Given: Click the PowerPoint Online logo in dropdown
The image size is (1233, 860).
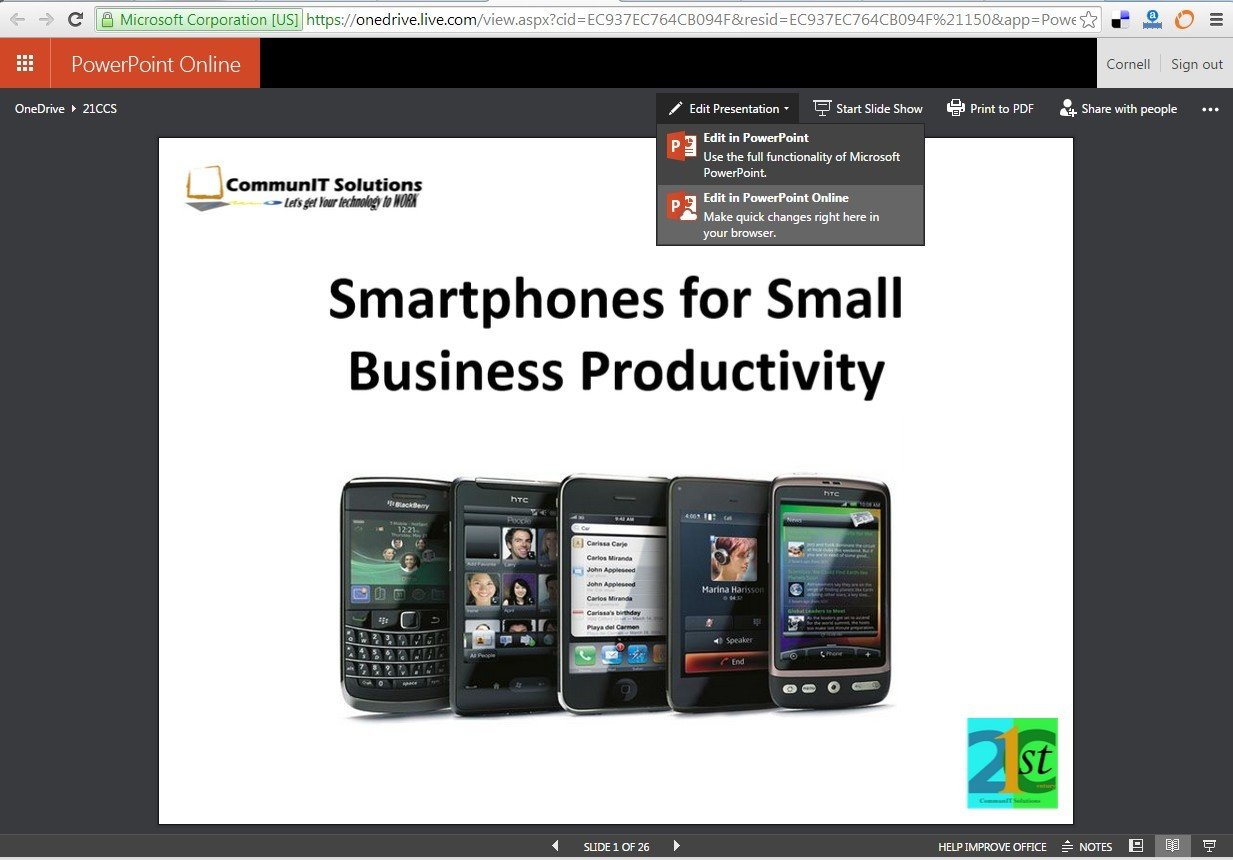Looking at the screenshot, I should pyautogui.click(x=682, y=207).
